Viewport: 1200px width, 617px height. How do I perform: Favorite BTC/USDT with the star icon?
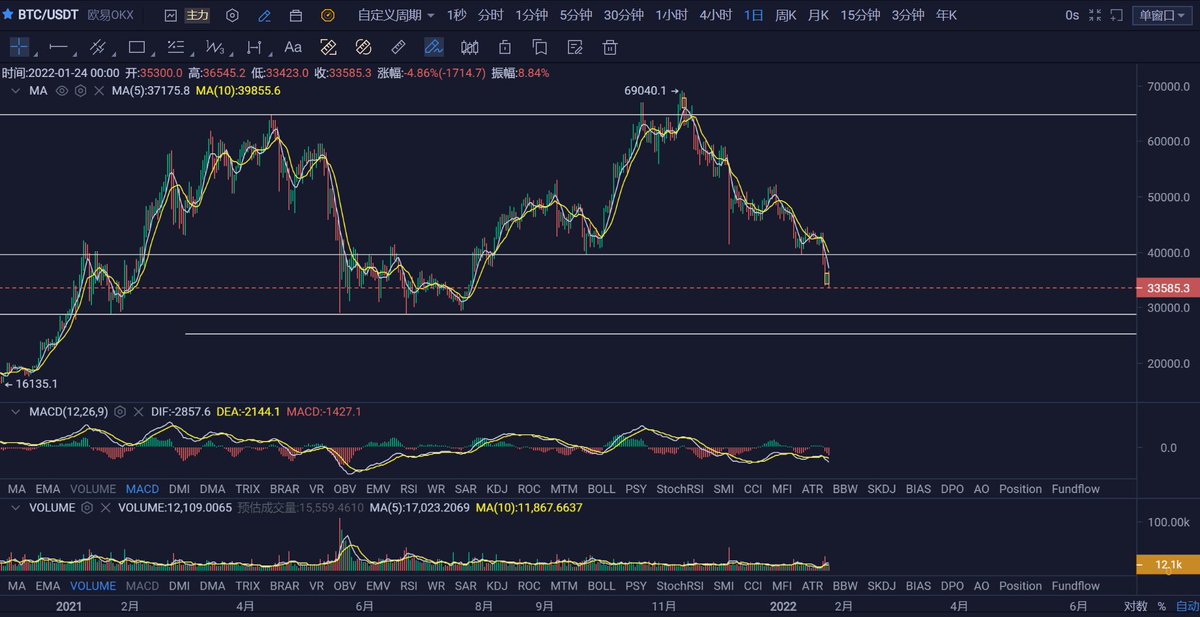click(9, 16)
